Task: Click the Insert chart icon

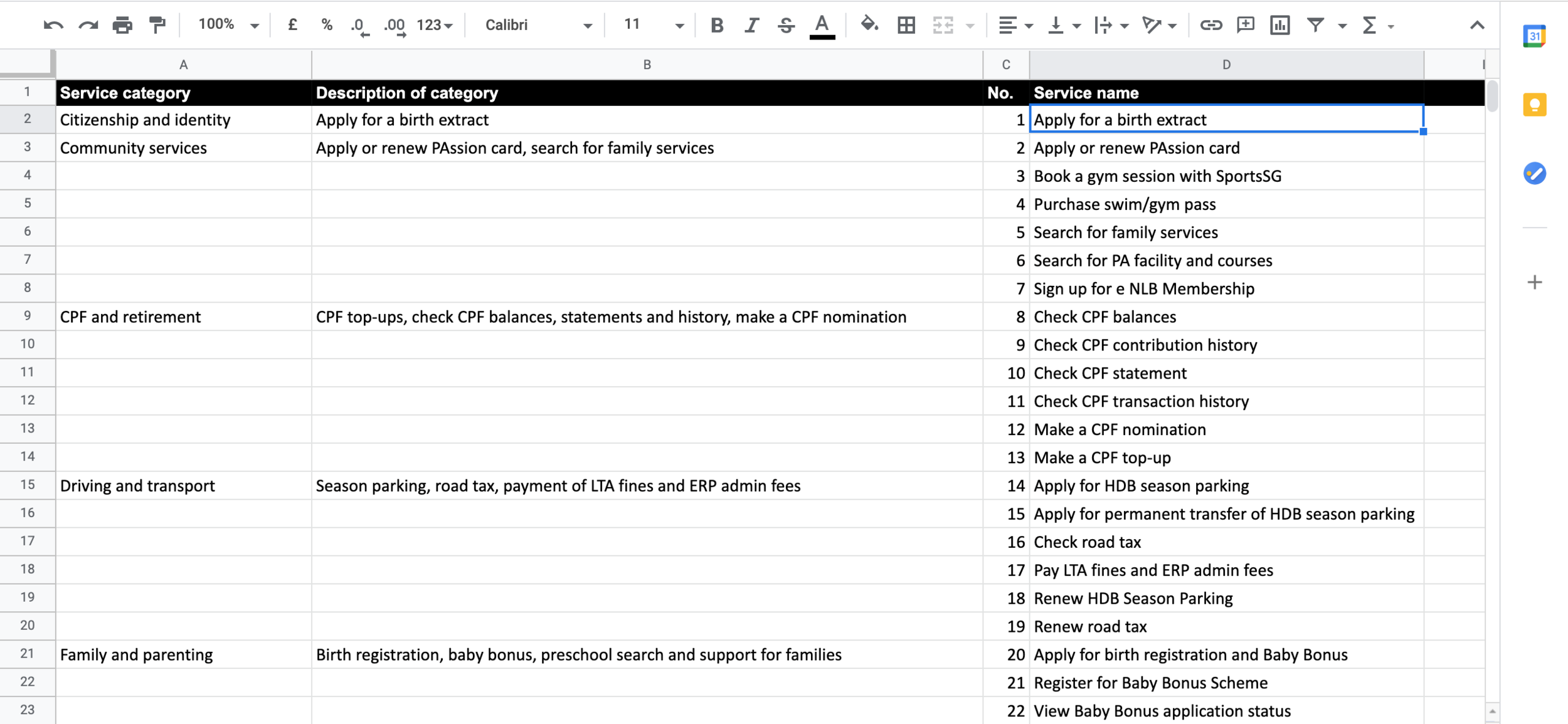Action: [1279, 26]
